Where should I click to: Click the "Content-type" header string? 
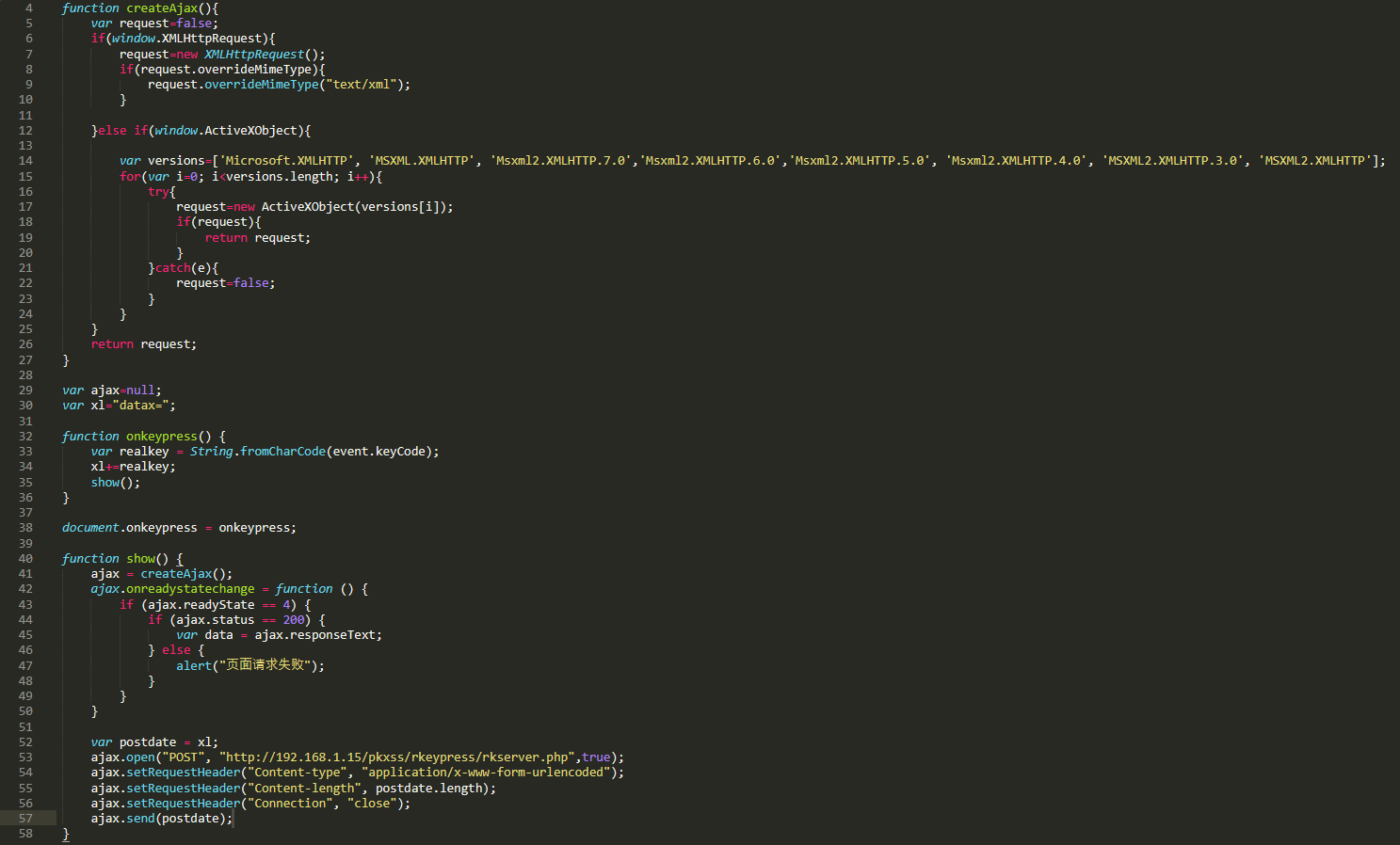click(297, 773)
